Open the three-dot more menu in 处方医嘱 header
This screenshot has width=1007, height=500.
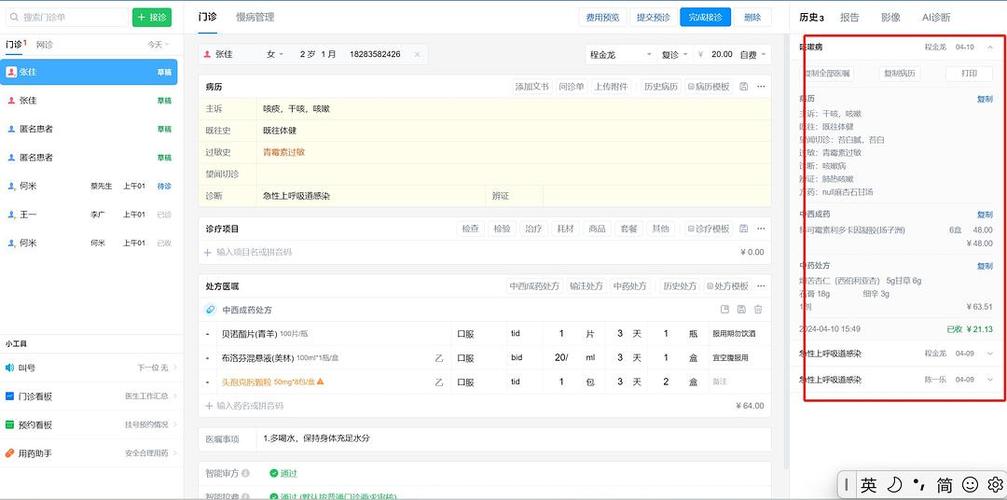point(761,286)
